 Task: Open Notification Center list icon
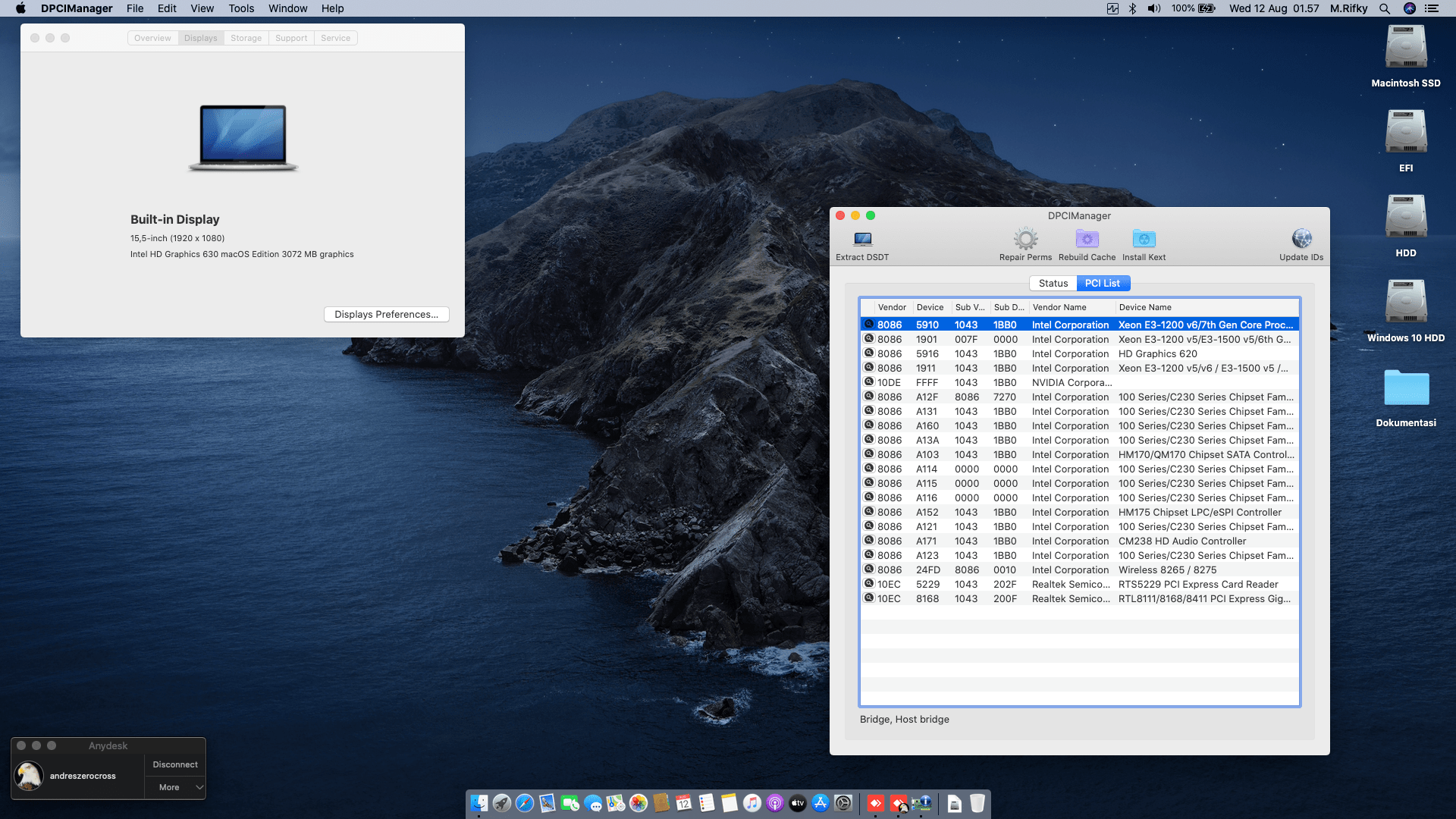(1431, 8)
